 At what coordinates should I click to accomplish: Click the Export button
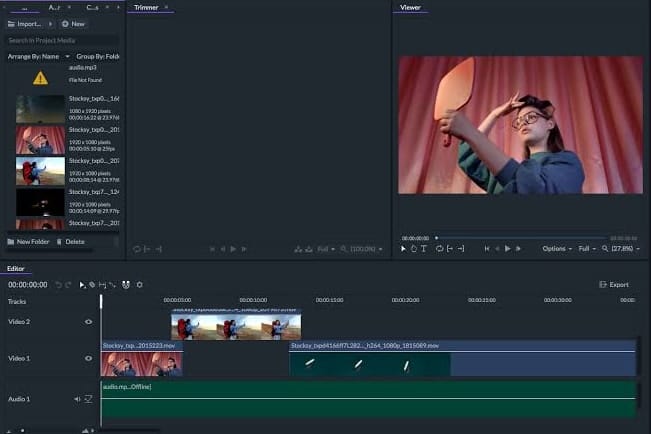pos(614,285)
